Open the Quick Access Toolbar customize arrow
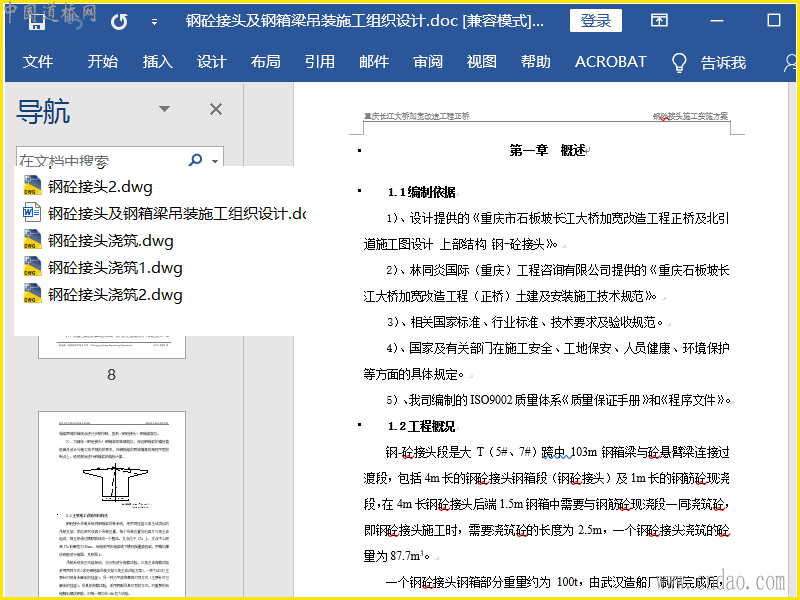Viewport: 800px width, 600px height. [154, 22]
